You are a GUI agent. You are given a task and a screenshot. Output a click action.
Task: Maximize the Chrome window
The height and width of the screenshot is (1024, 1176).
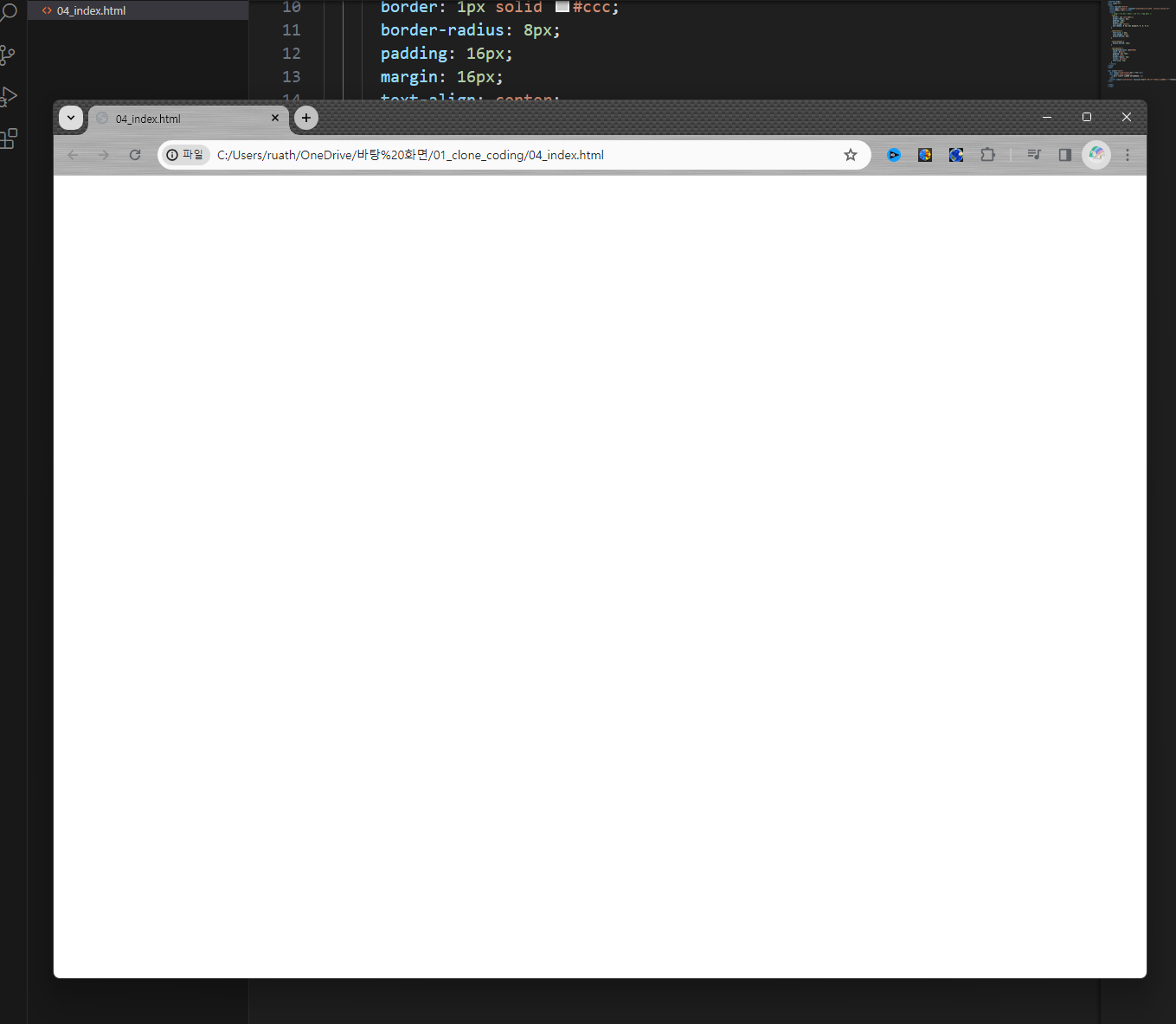coord(1087,117)
